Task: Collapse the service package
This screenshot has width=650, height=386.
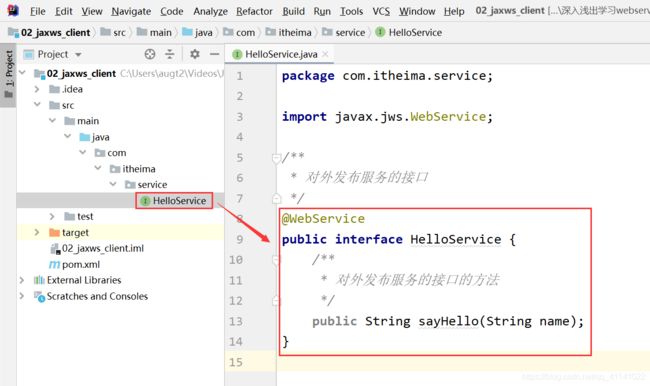Action: coord(113,184)
